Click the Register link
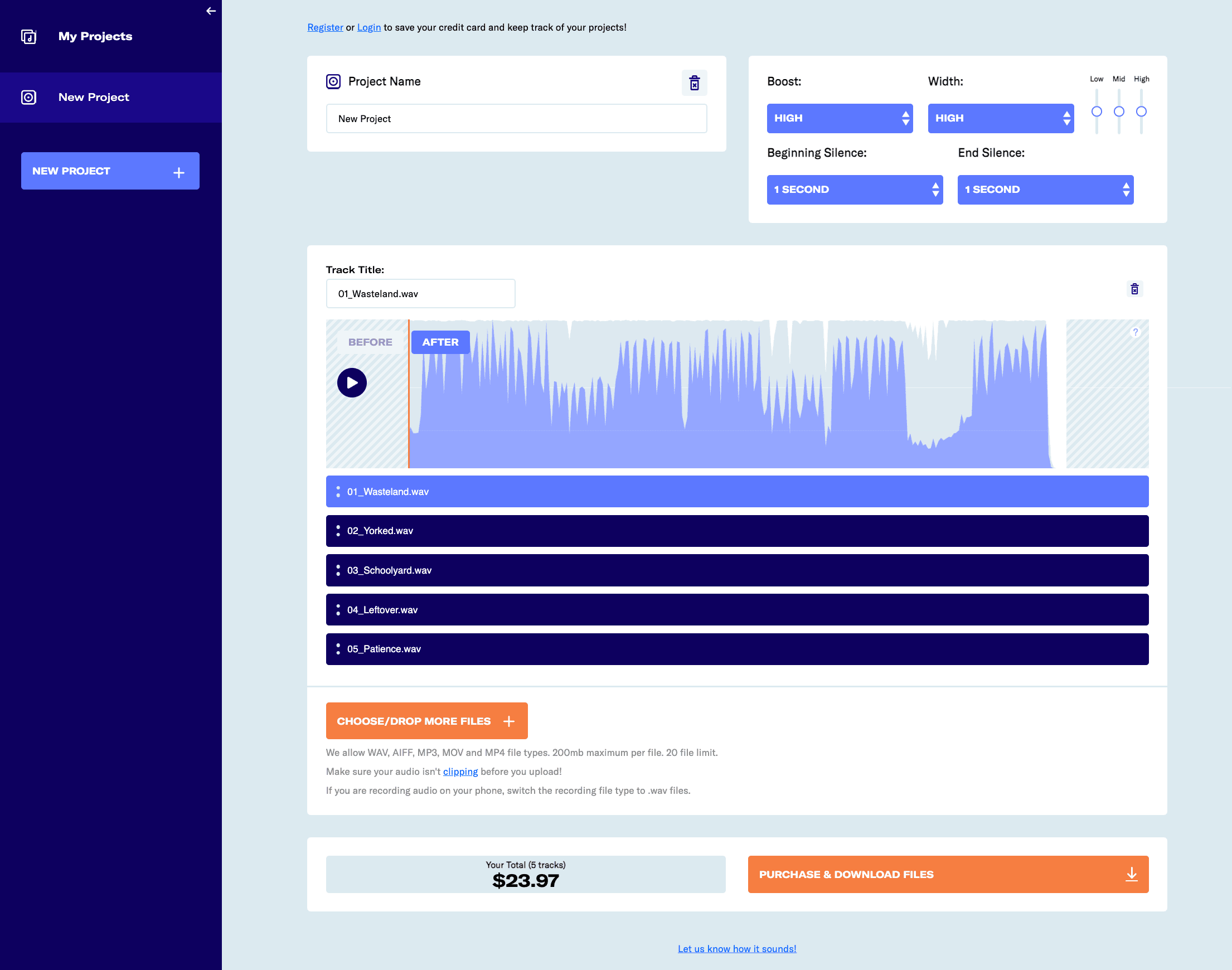 pos(325,27)
